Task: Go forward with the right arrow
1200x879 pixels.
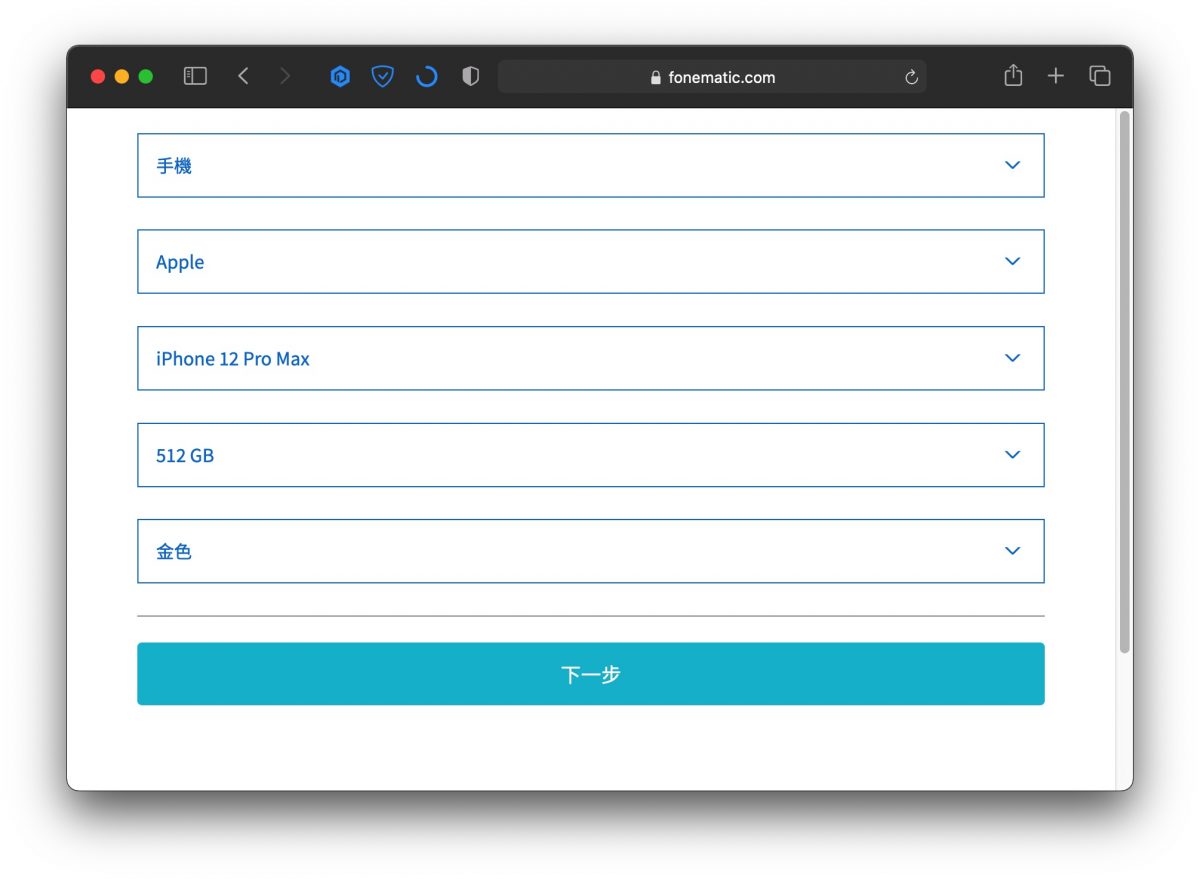Action: click(x=285, y=76)
